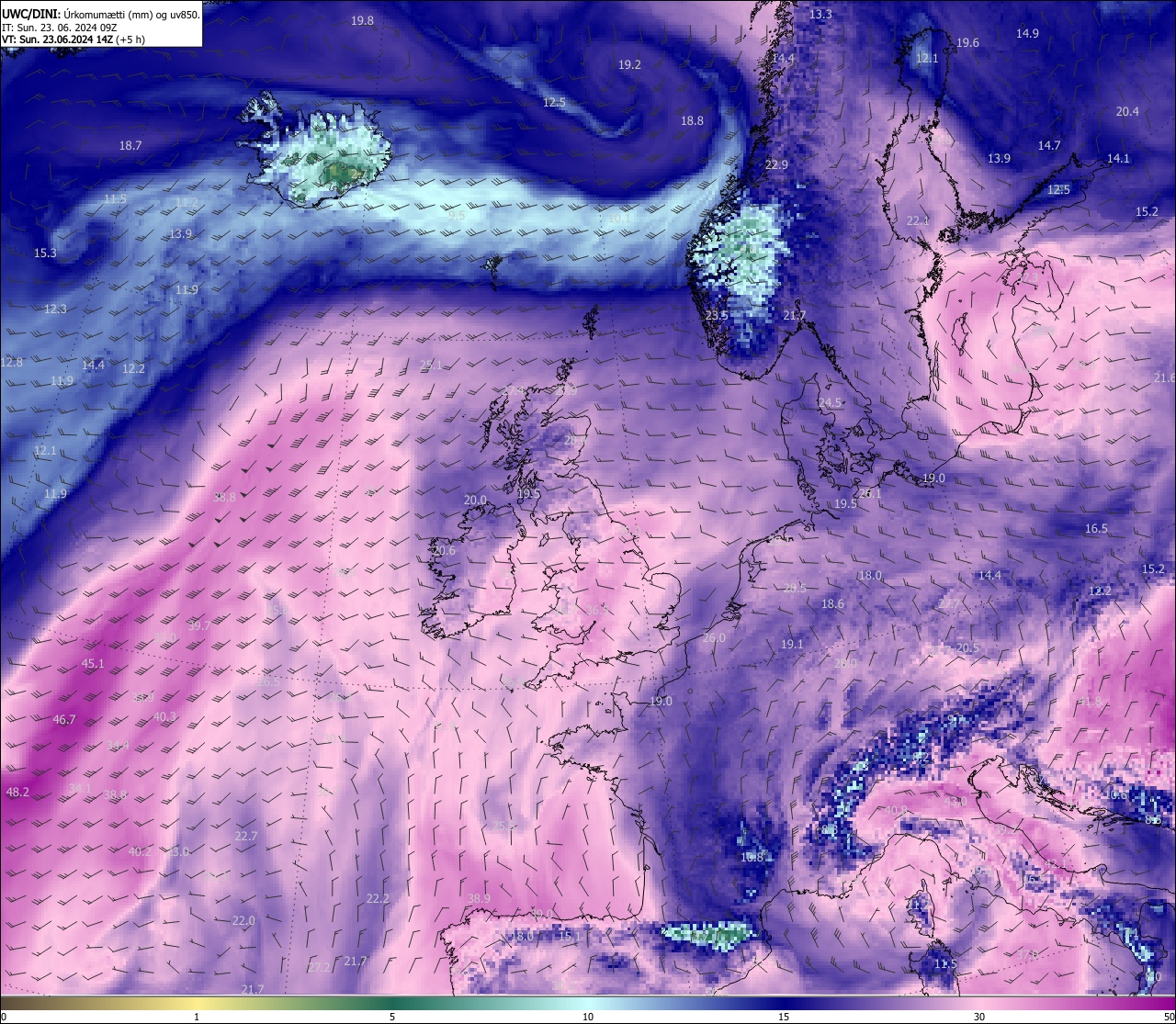Click the map value 12.8
Viewport: 1176px width, 1024px height.
11,362
